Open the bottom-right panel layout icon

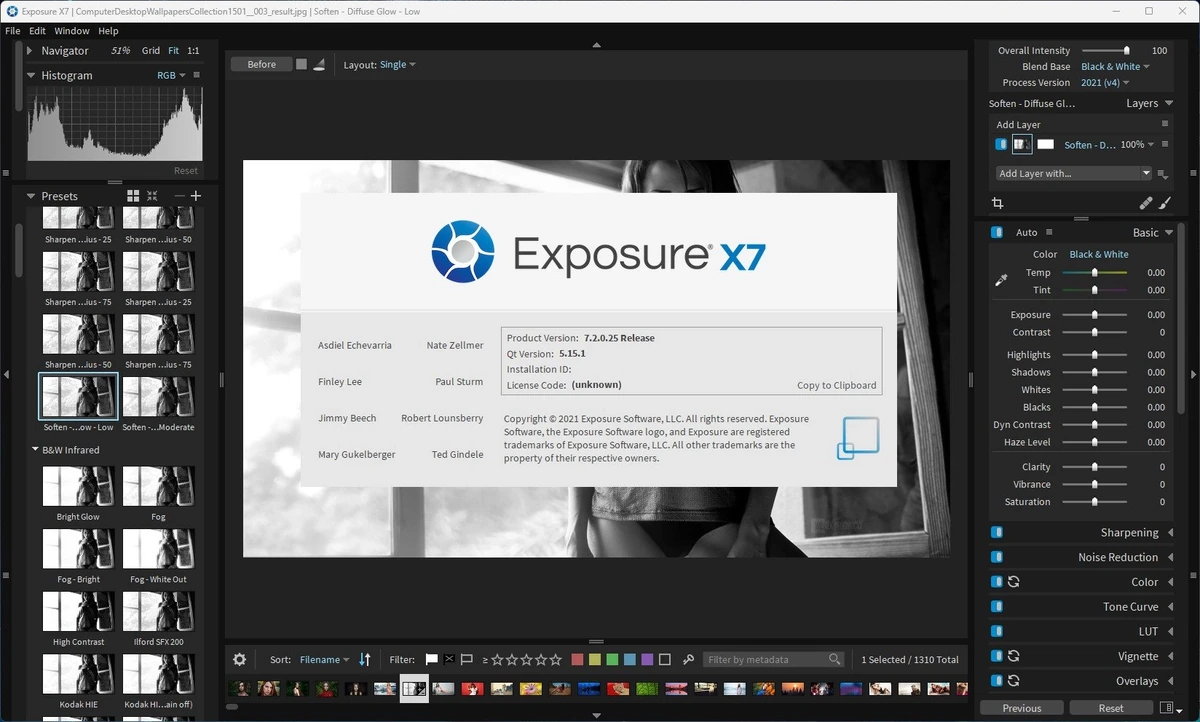click(1166, 708)
